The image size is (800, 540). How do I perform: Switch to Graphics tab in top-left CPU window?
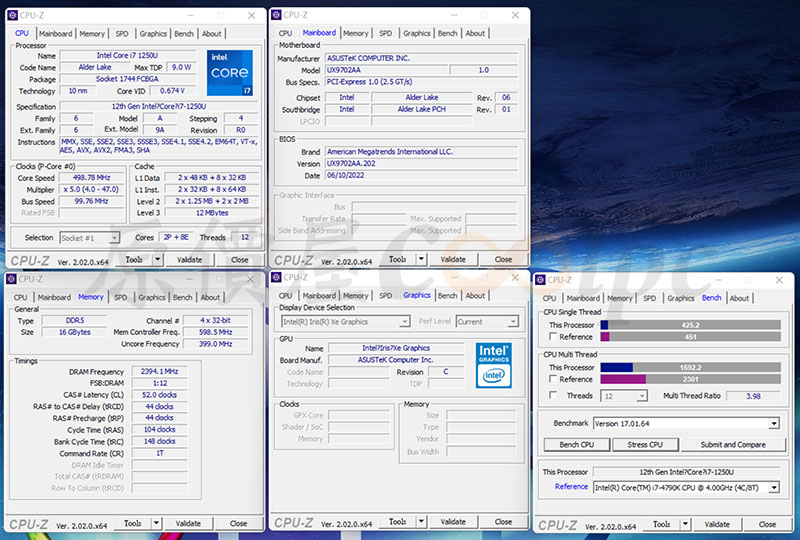[153, 34]
